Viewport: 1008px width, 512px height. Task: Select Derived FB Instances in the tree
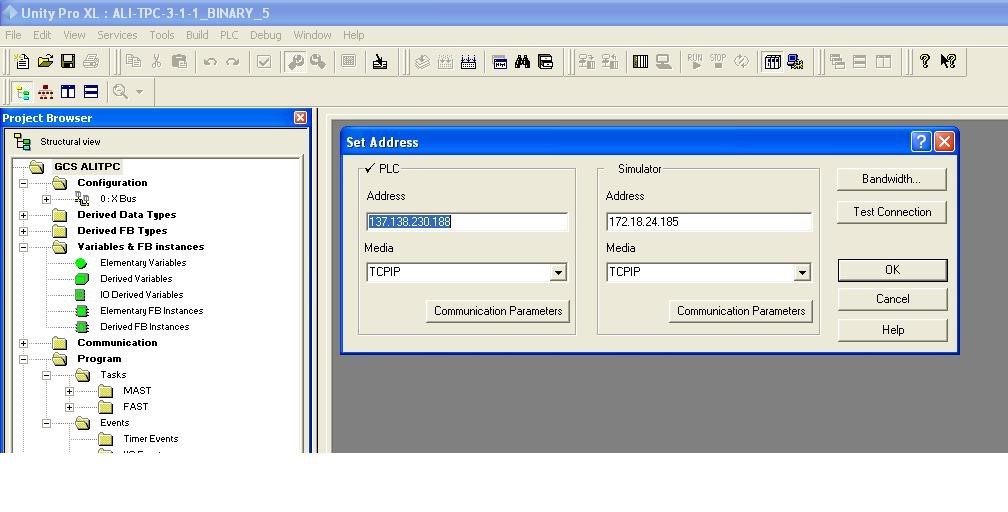pyautogui.click(x=145, y=327)
